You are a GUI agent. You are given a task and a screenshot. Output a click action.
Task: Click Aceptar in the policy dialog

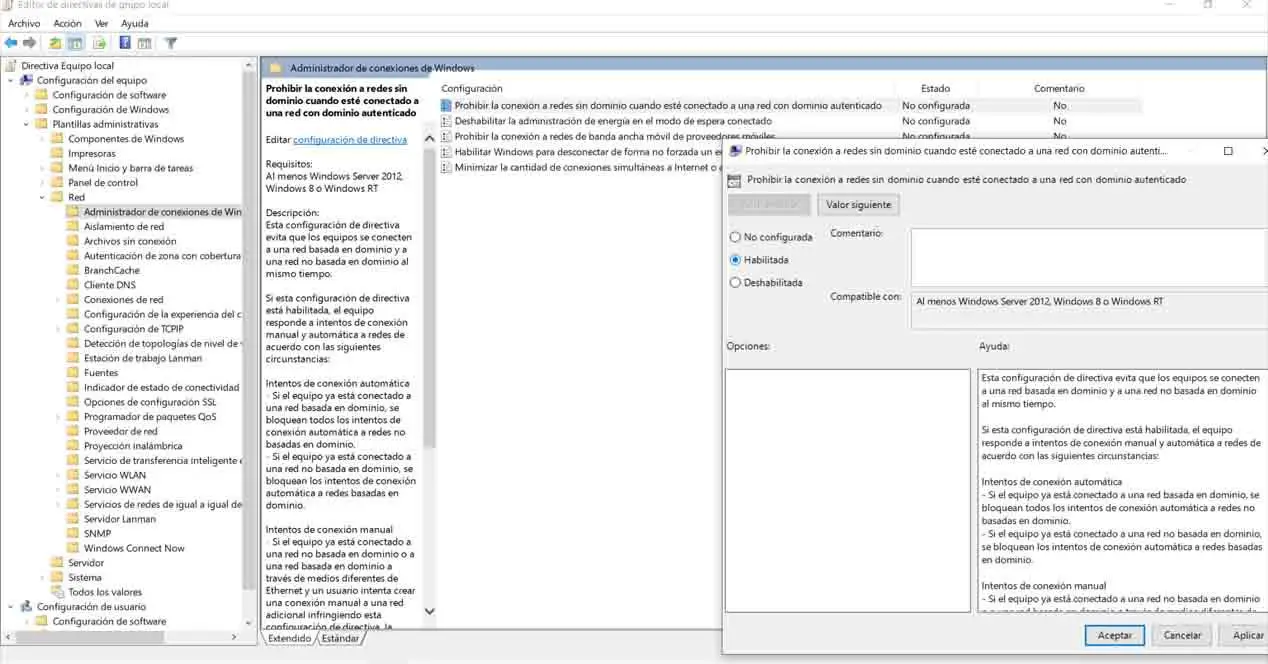[x=1115, y=635]
